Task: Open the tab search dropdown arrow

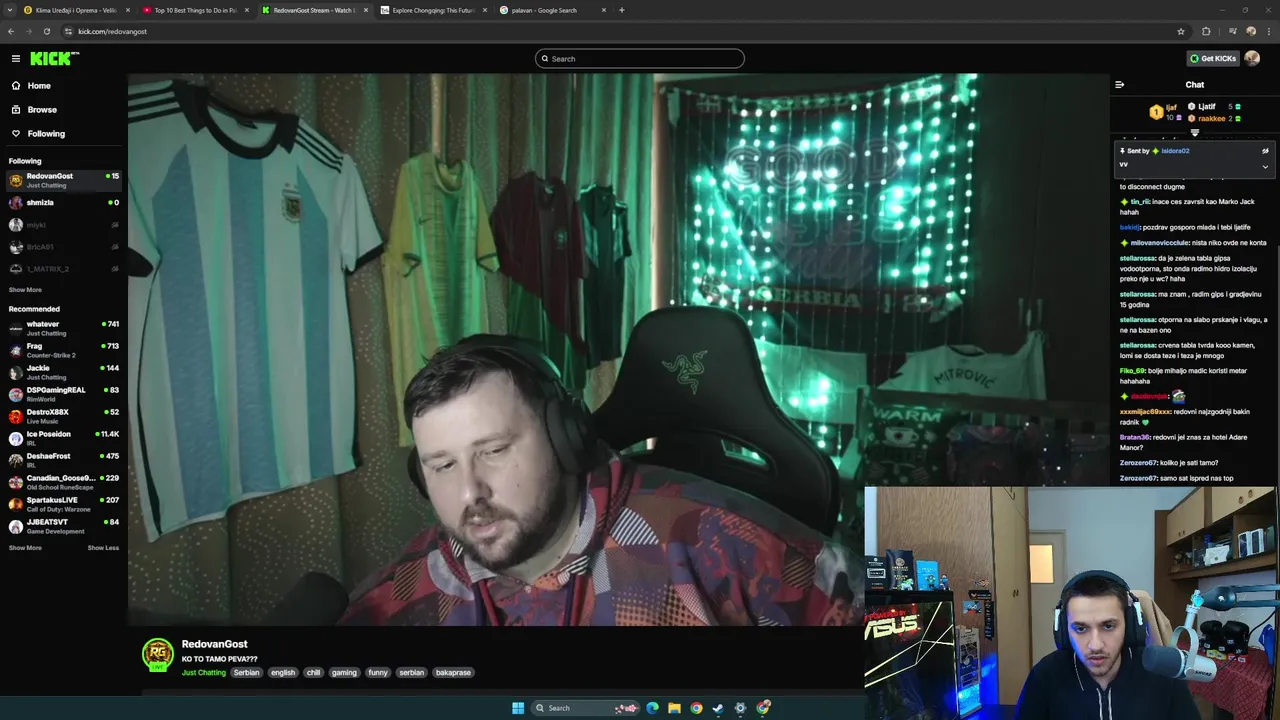Action: [x=9, y=10]
